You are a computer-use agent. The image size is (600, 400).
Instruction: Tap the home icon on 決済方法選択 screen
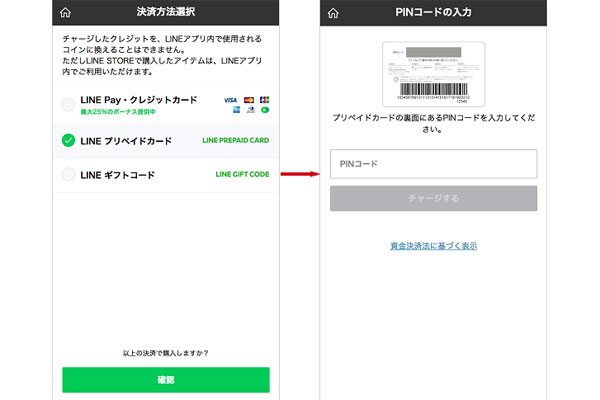(65, 13)
